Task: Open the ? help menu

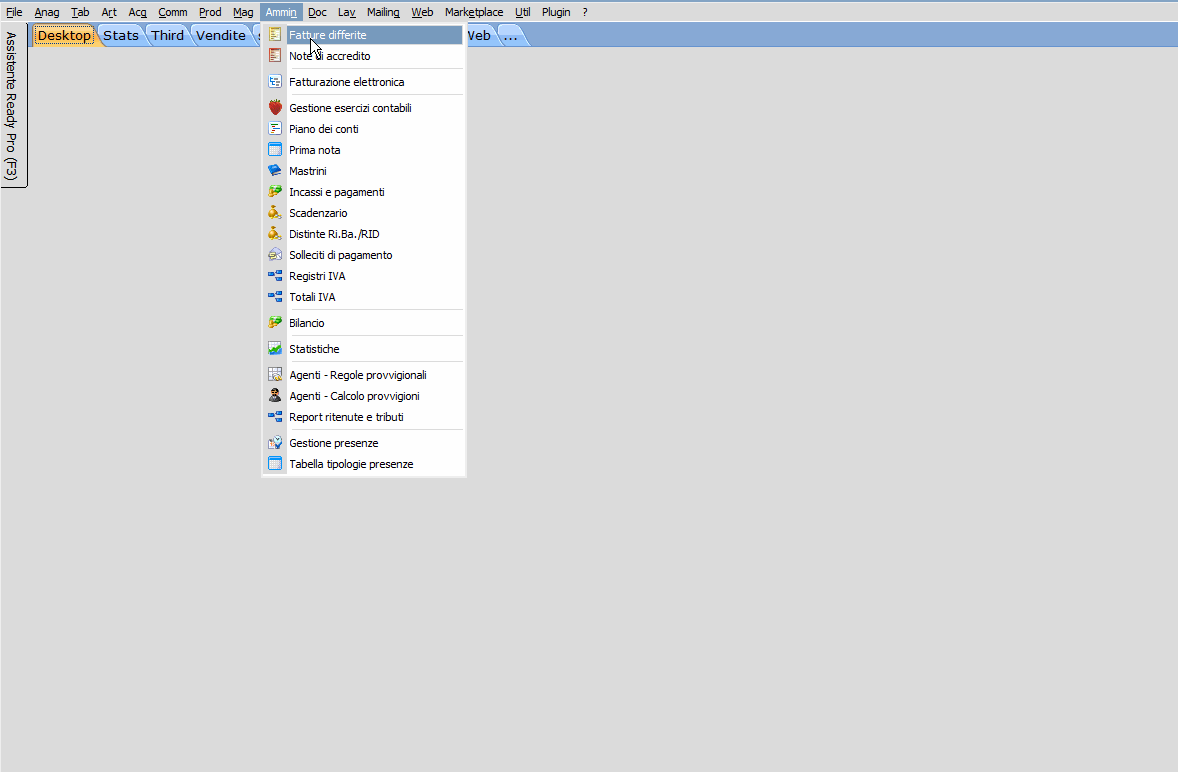Action: (x=585, y=12)
